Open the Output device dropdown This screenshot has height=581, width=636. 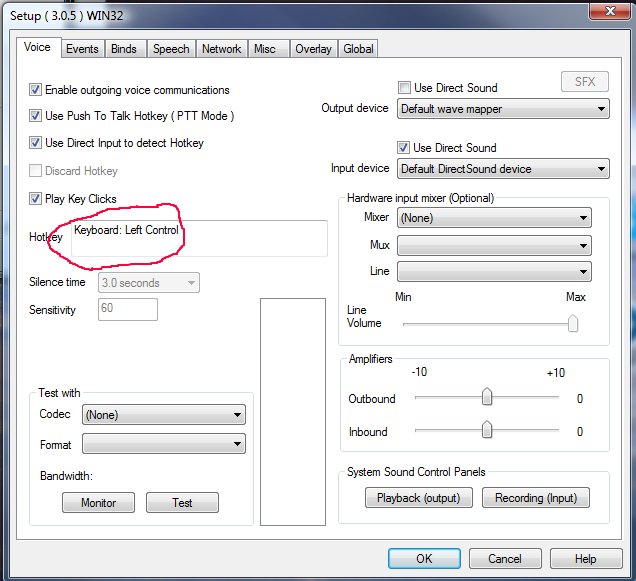(x=503, y=108)
